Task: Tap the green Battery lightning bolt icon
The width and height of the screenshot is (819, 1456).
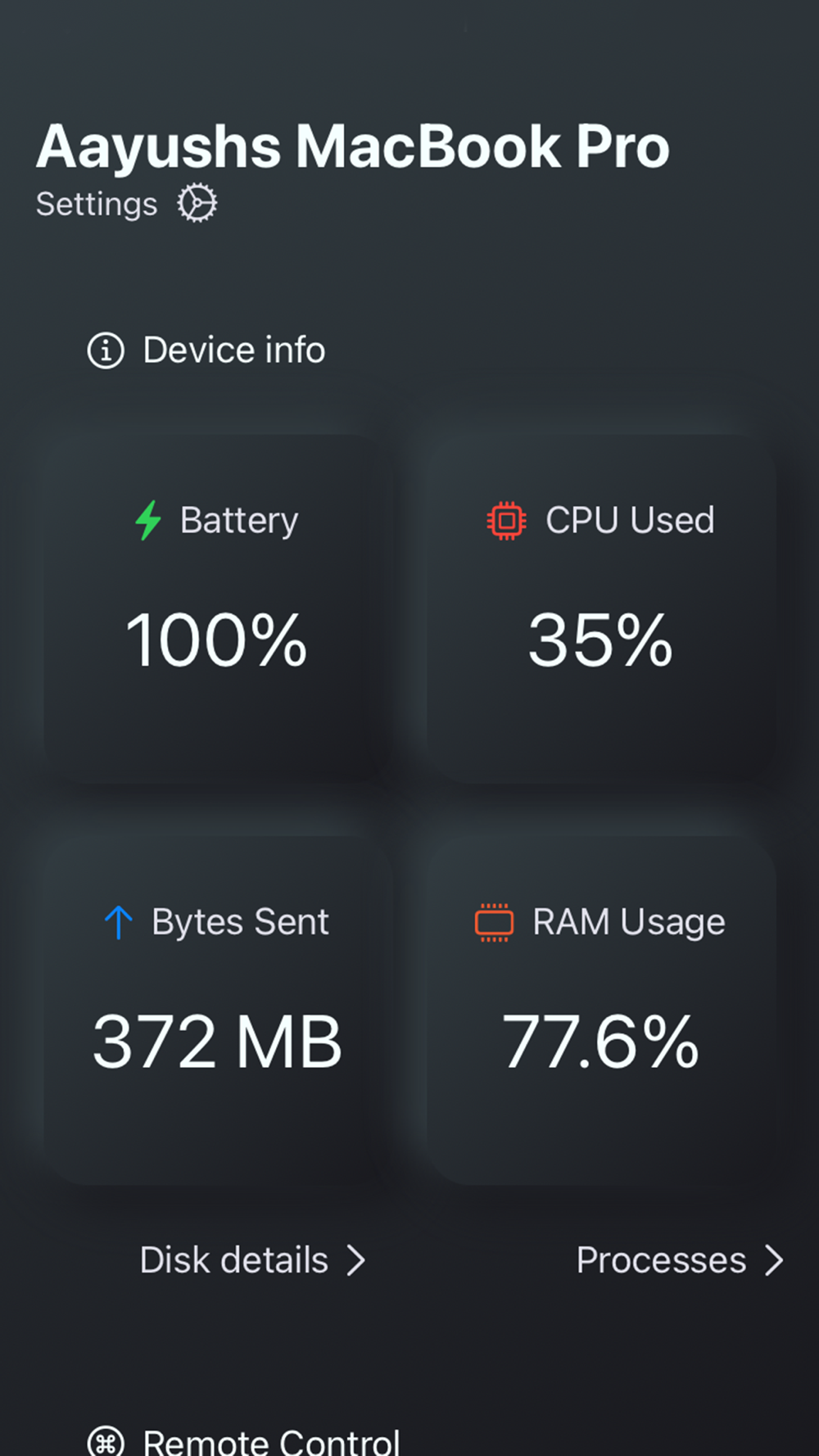Action: point(148,520)
